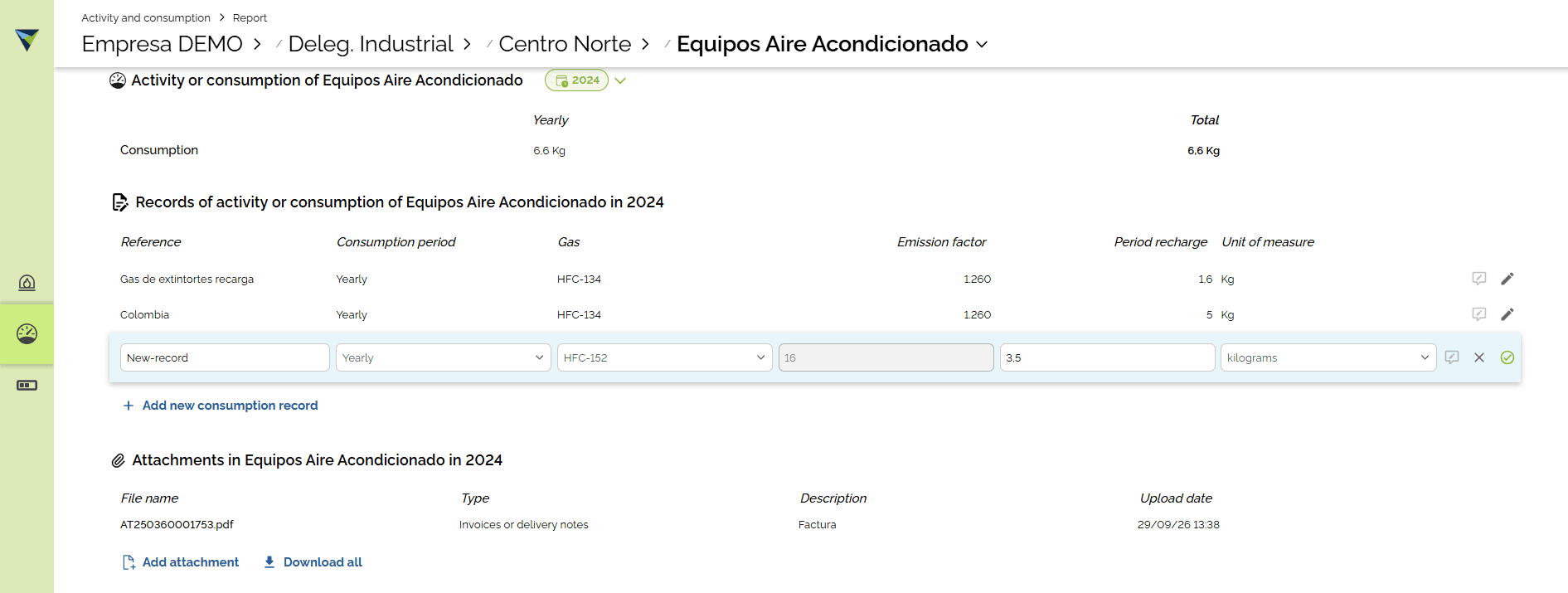Click upload date 29/09/26 13:38
The width and height of the screenshot is (1568, 593).
pos(1178,524)
